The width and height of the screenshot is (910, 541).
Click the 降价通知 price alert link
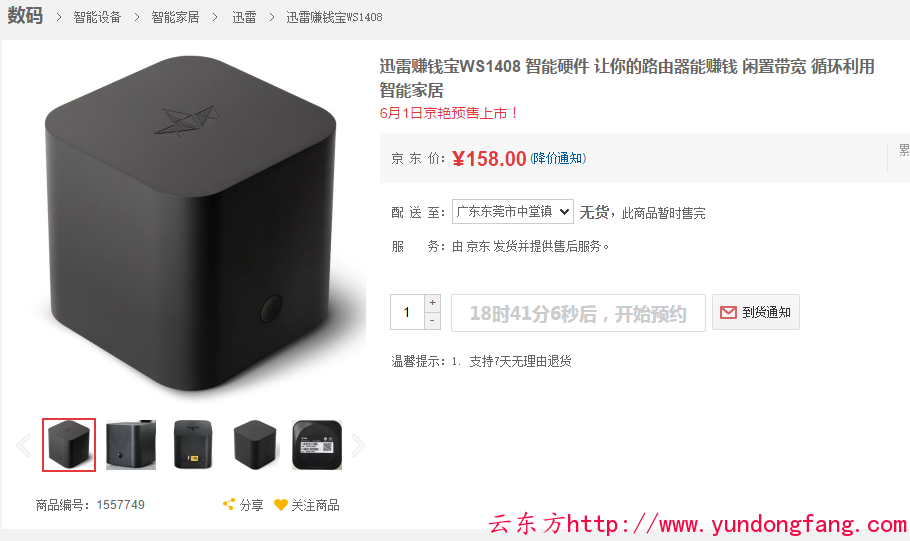click(x=558, y=158)
